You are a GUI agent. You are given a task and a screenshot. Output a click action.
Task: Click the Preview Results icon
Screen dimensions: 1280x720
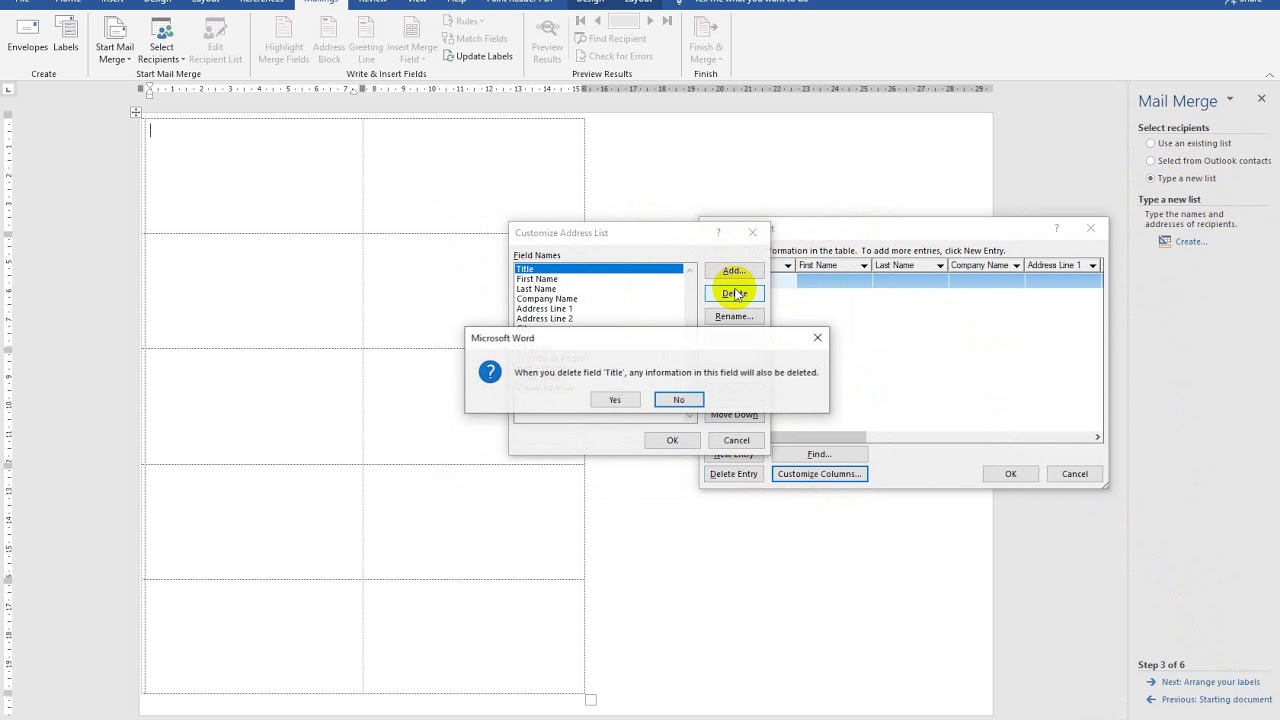547,41
